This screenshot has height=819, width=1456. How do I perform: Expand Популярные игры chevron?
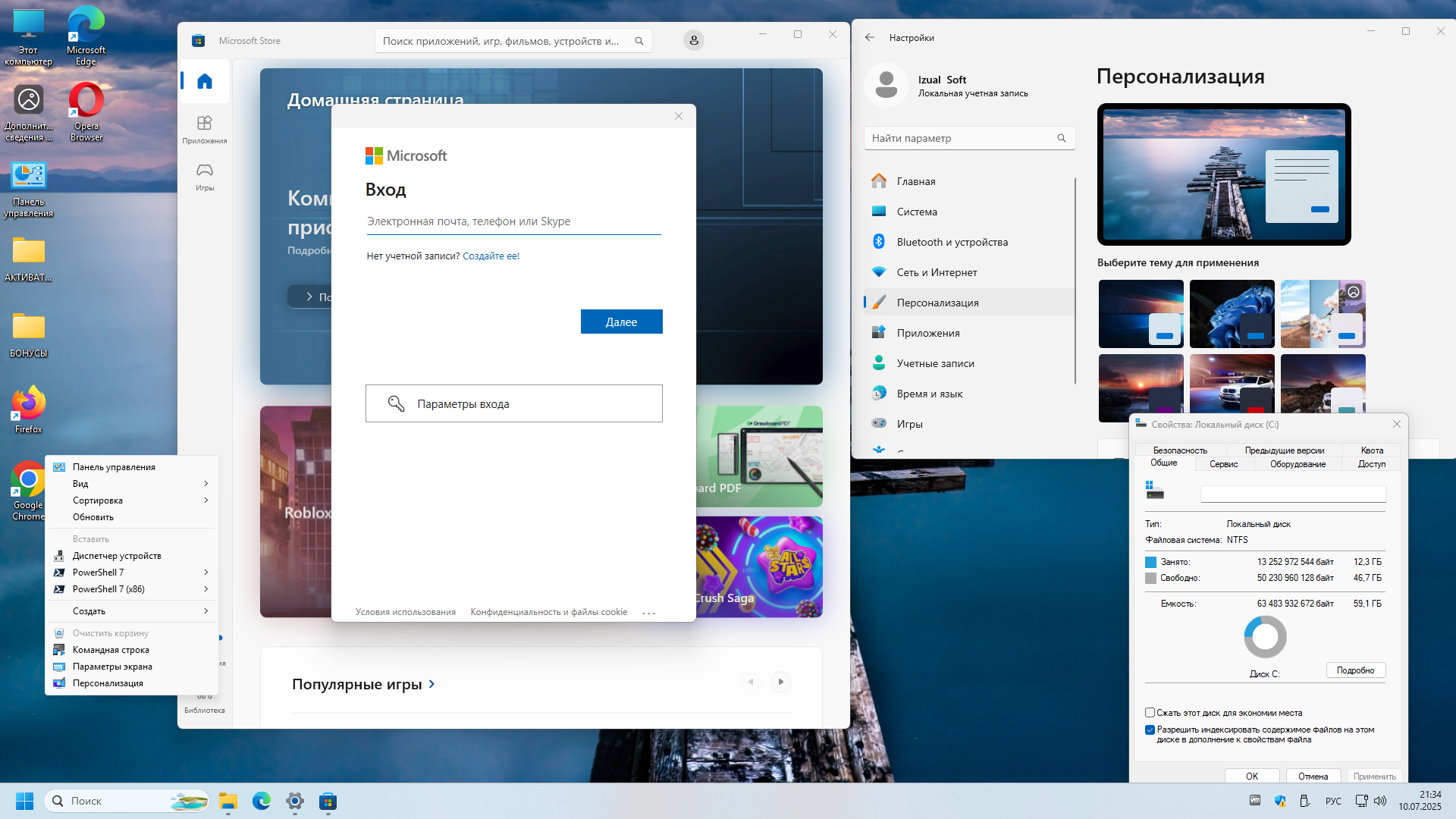(x=431, y=684)
